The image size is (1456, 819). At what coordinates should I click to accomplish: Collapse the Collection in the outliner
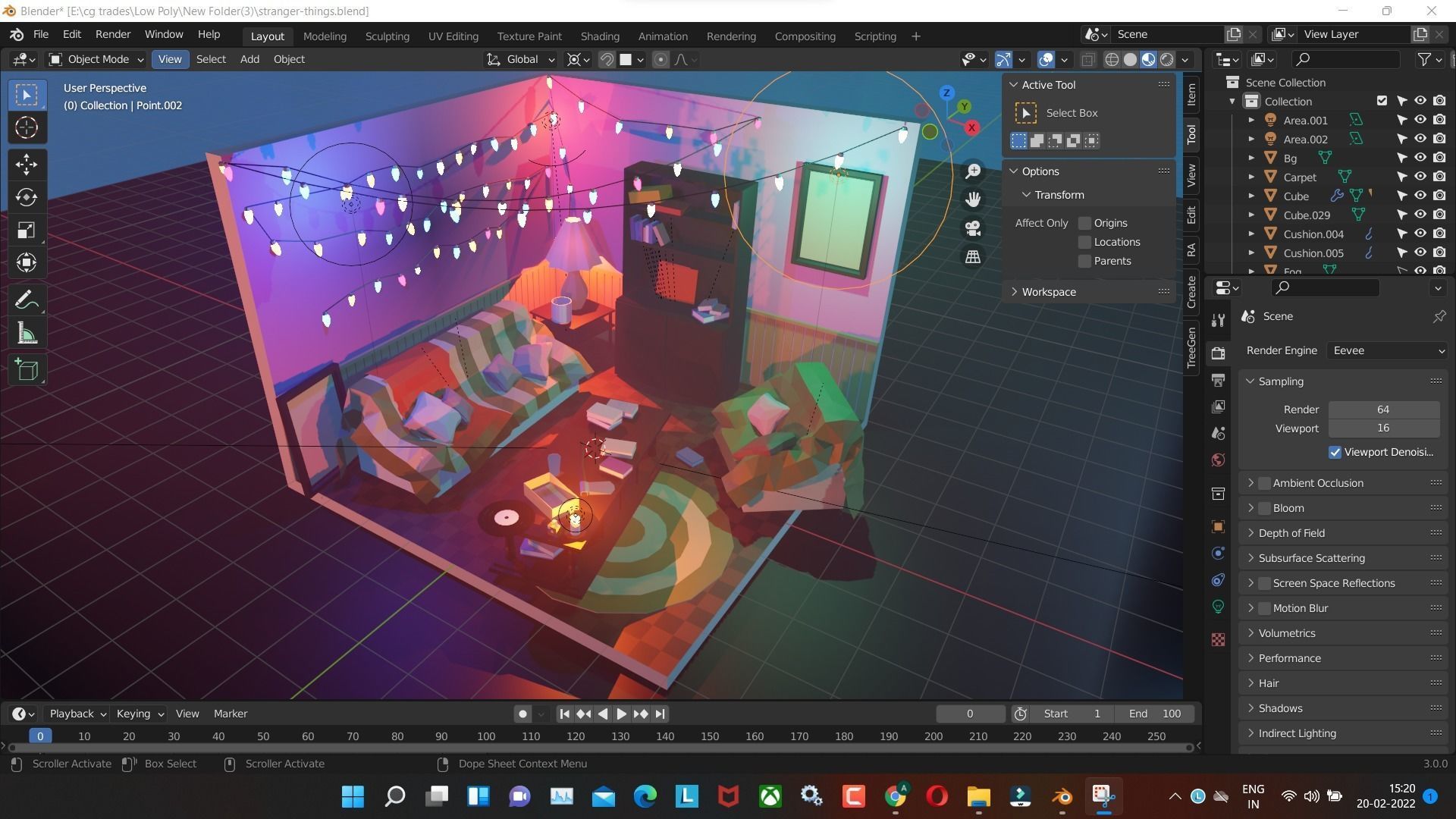coord(1232,101)
